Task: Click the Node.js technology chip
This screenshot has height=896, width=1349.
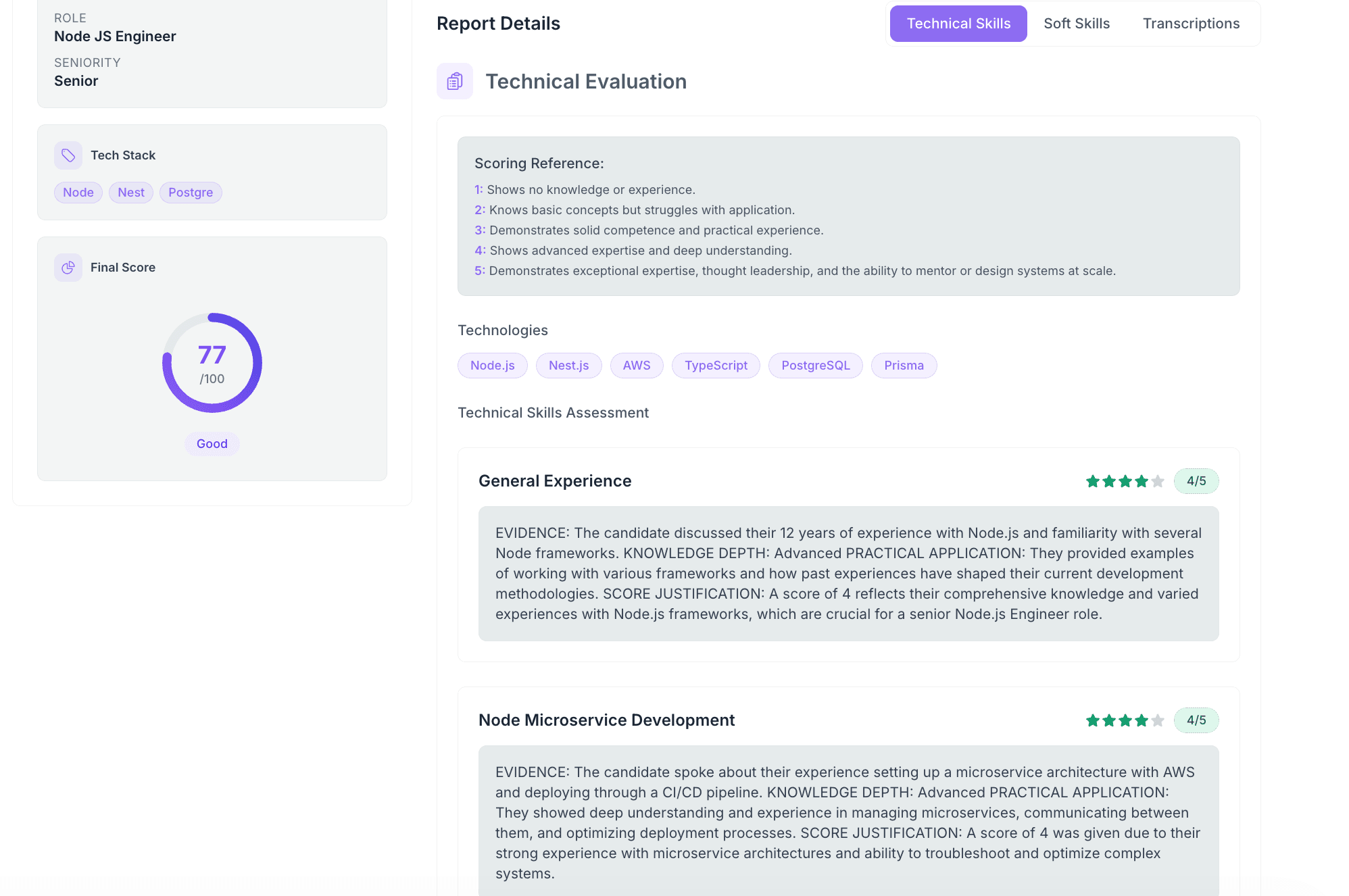Action: (x=492, y=366)
